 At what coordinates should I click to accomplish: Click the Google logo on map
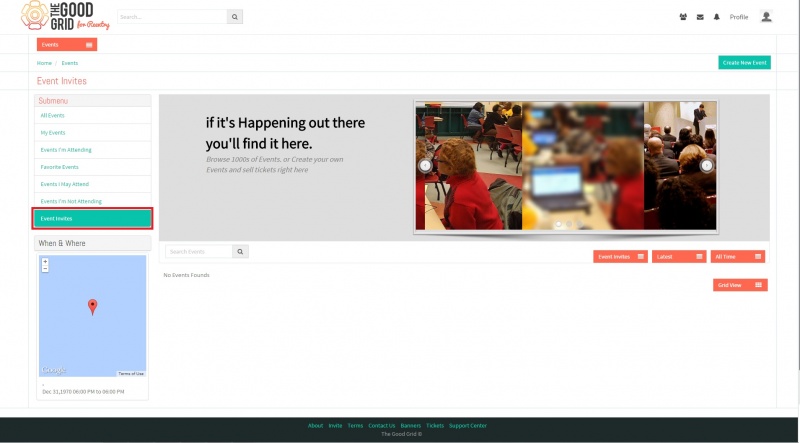pos(54,371)
